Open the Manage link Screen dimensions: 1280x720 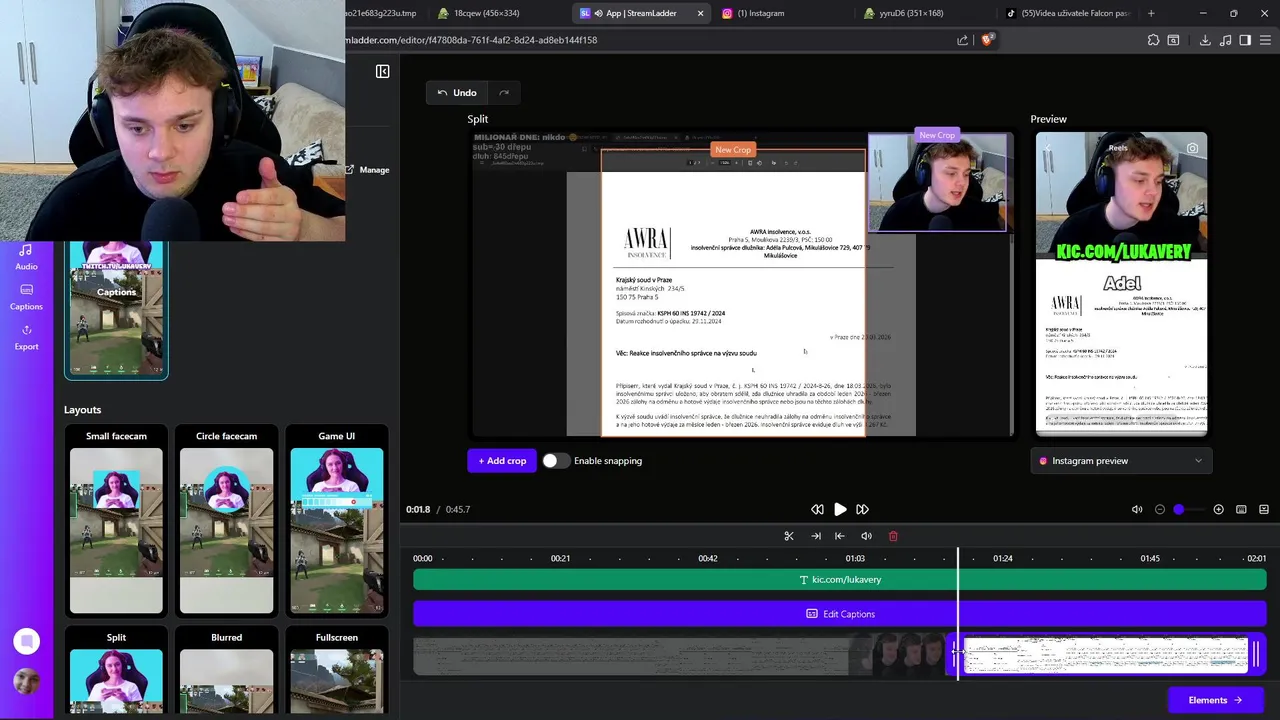(x=367, y=170)
